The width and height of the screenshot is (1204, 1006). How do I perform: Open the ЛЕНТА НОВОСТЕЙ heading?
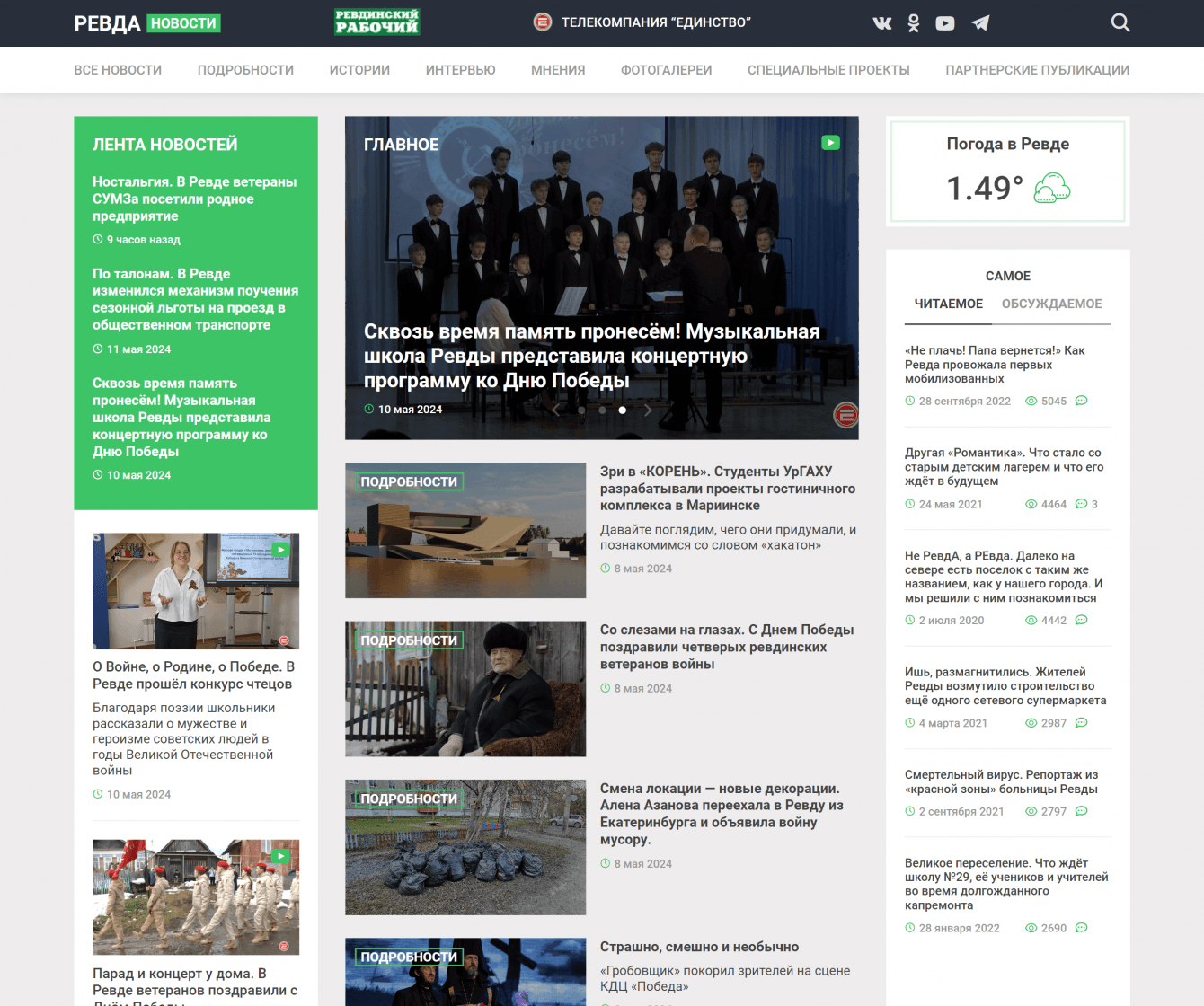[x=165, y=145]
